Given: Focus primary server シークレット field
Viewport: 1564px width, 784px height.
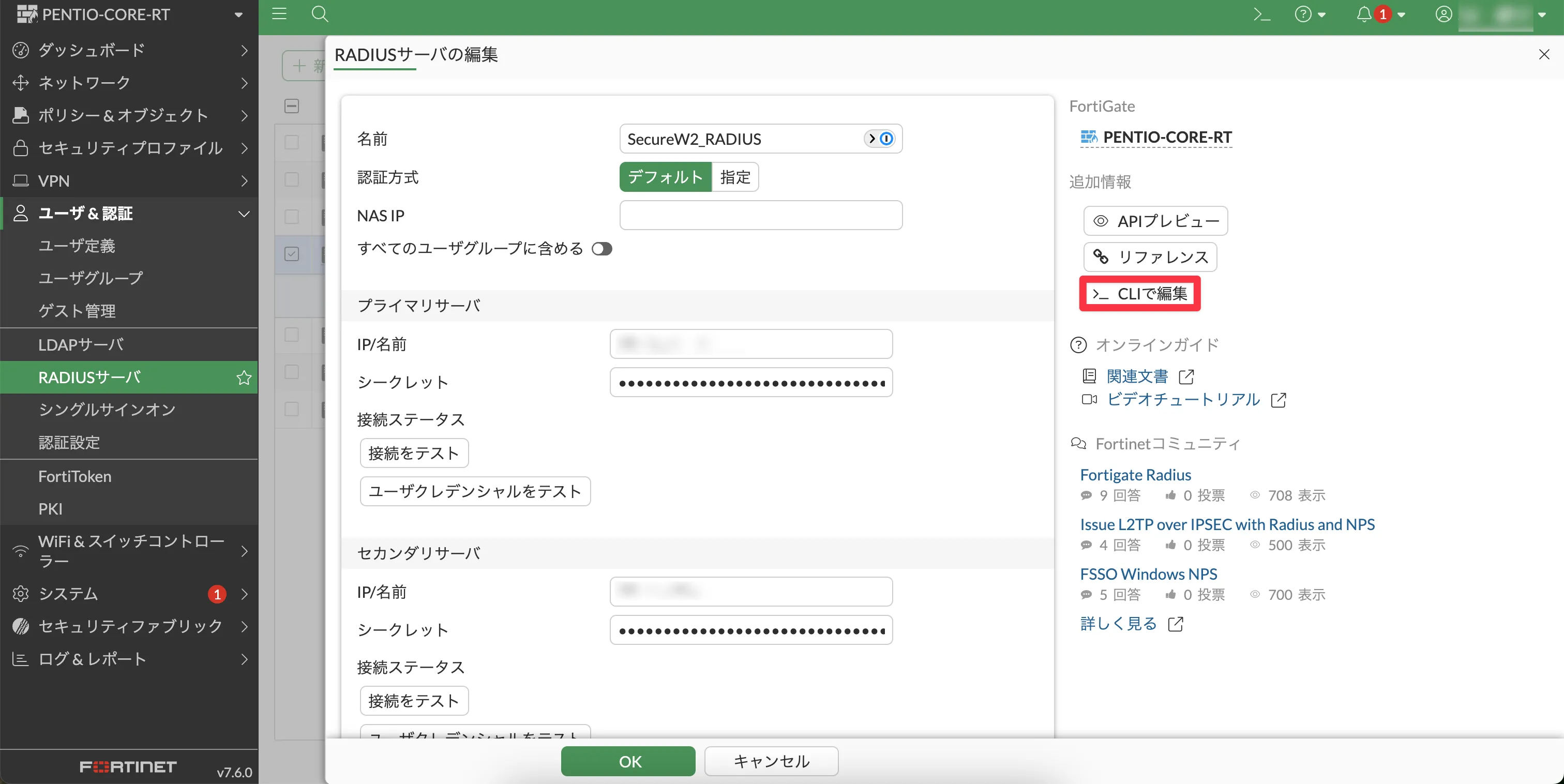Looking at the screenshot, I should coord(750,383).
